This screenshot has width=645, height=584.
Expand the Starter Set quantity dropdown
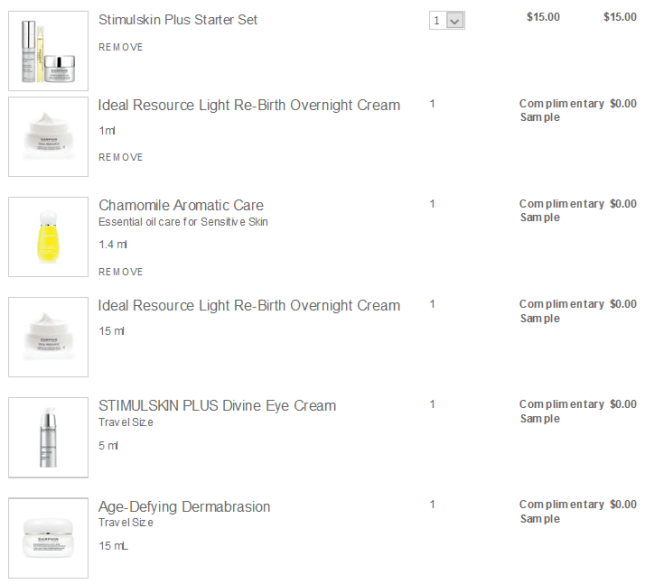(x=447, y=20)
